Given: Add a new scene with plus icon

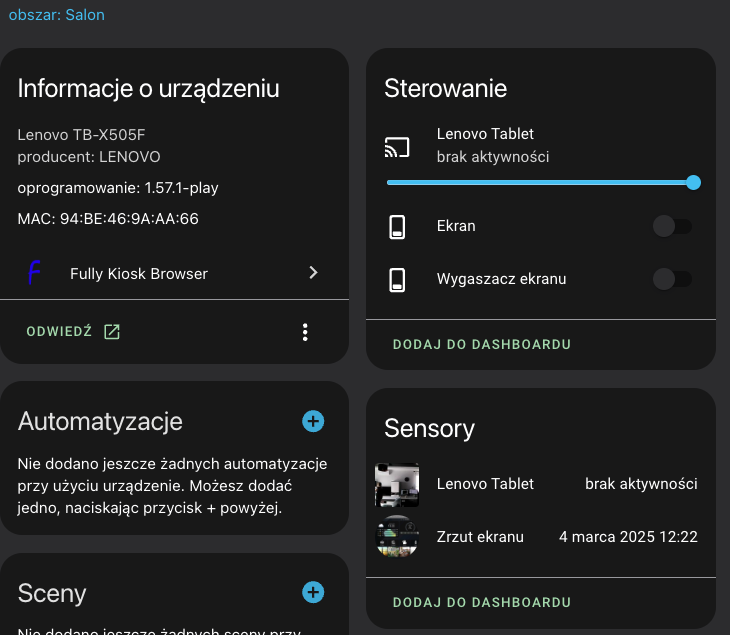Looking at the screenshot, I should pos(313,593).
